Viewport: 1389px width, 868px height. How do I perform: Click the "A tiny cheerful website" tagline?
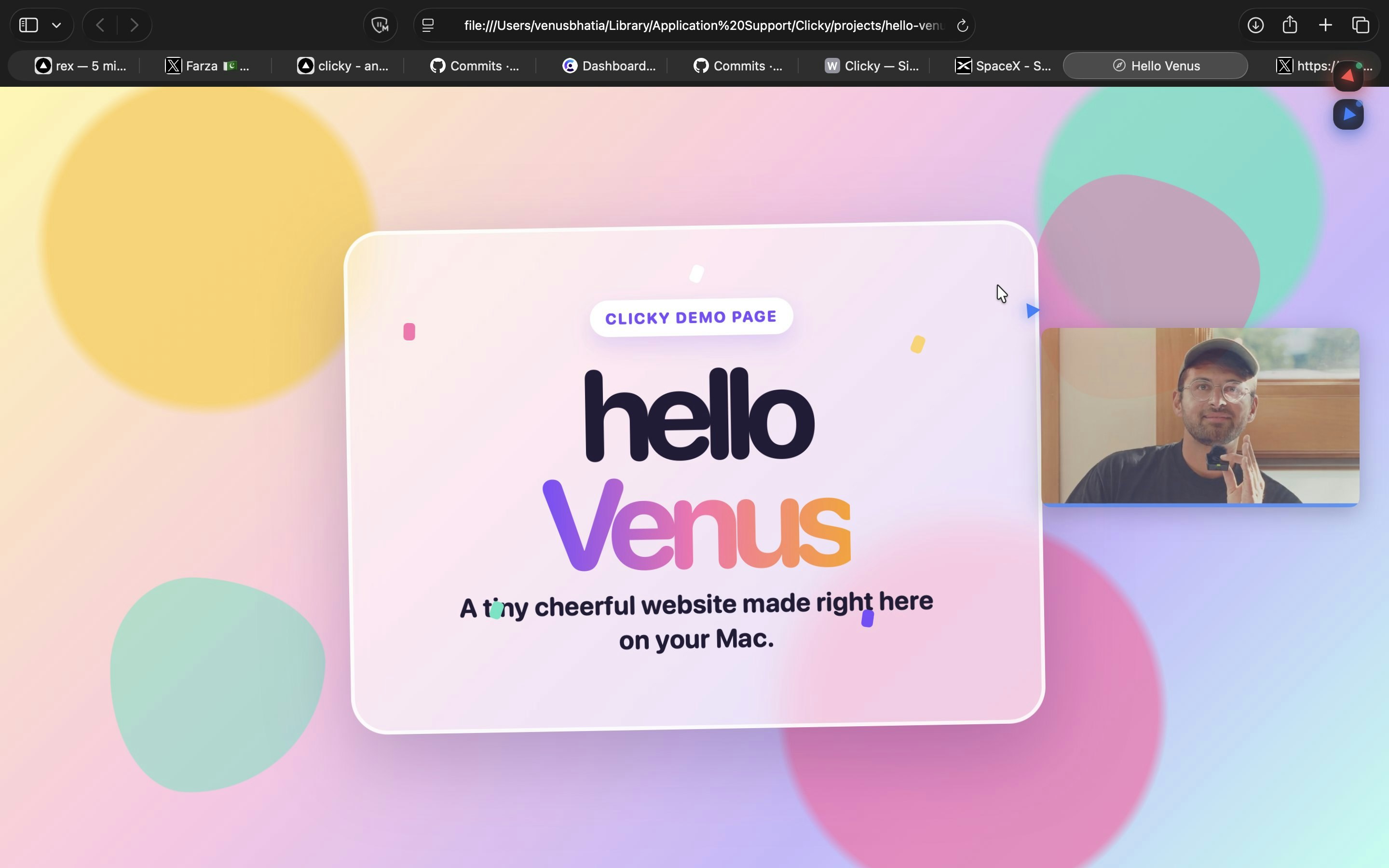(696, 622)
